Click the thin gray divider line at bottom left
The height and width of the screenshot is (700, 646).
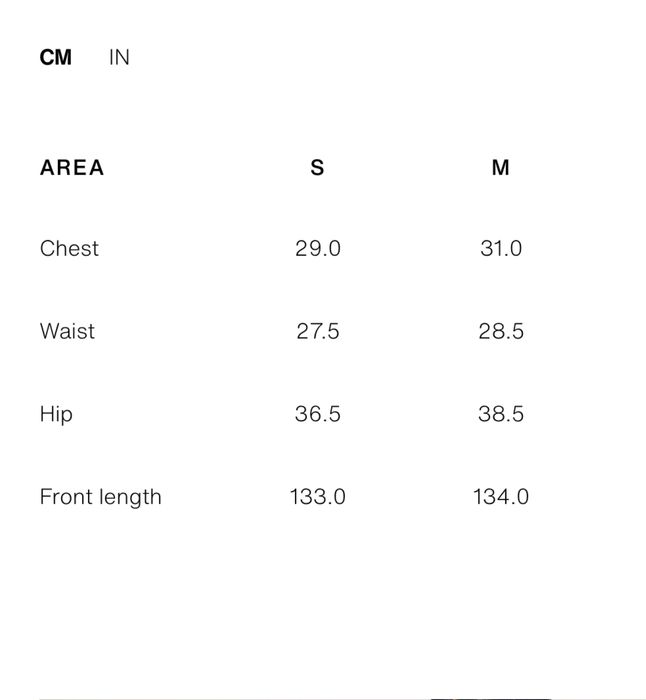point(200,698)
